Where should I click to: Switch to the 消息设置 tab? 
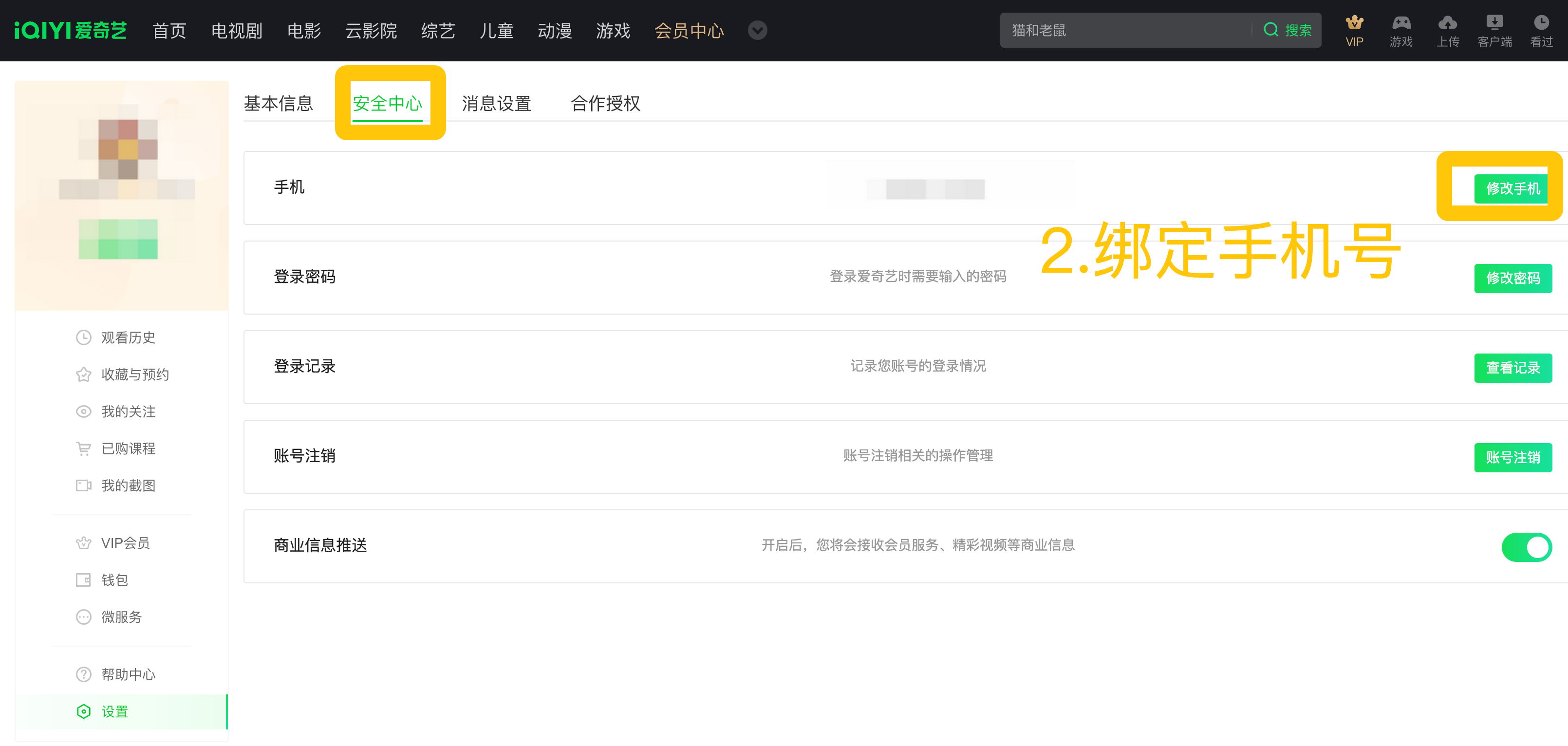[x=497, y=103]
